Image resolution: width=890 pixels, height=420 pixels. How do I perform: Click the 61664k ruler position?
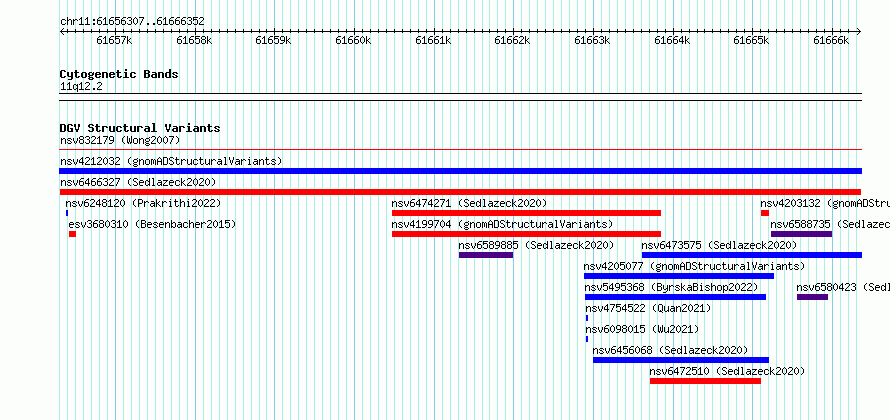672,40
